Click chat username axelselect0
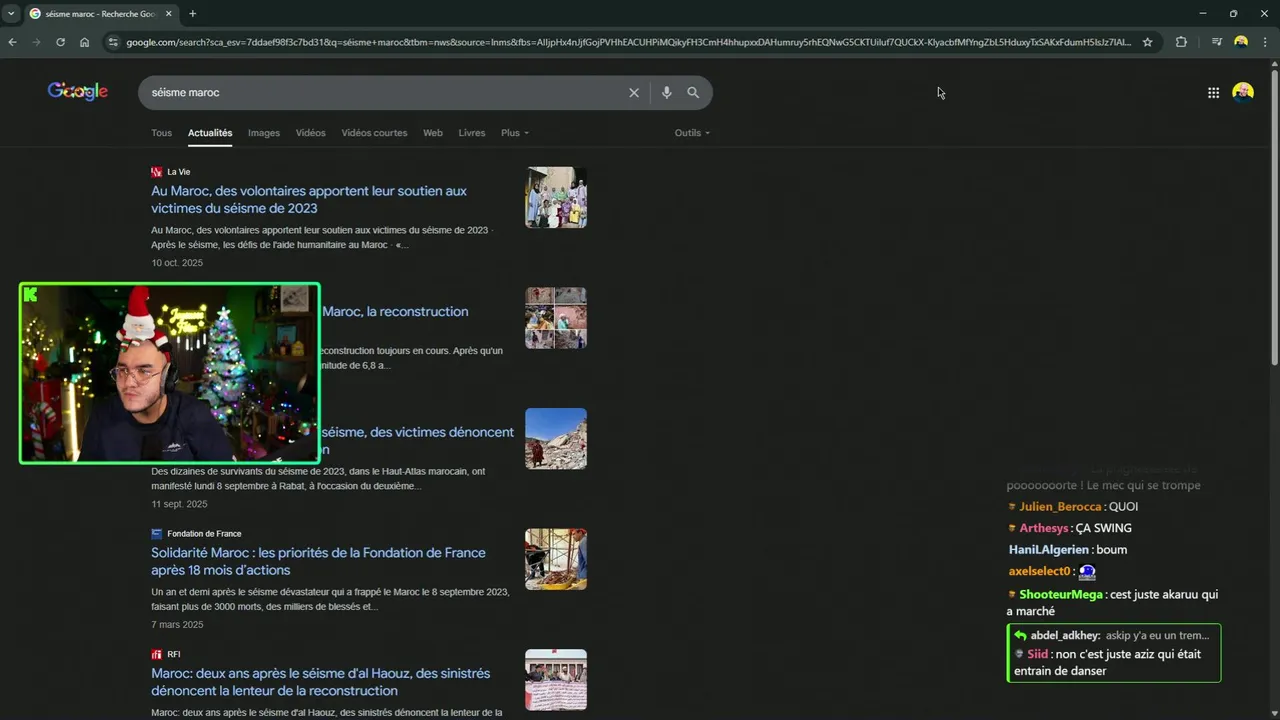Image resolution: width=1280 pixels, height=720 pixels. click(1039, 572)
